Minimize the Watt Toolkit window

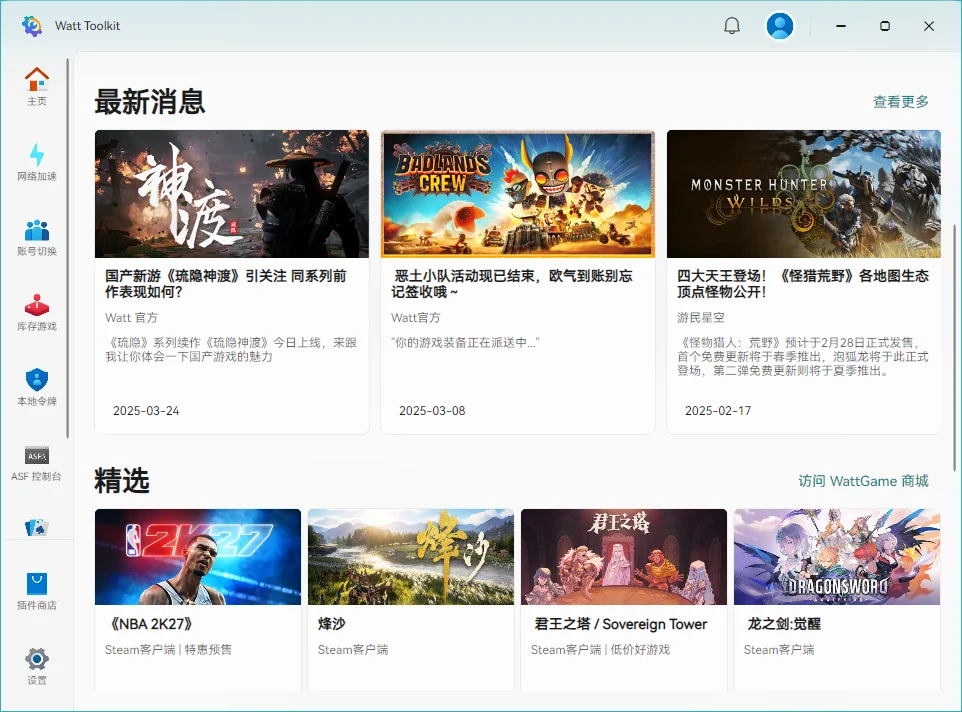(x=841, y=26)
